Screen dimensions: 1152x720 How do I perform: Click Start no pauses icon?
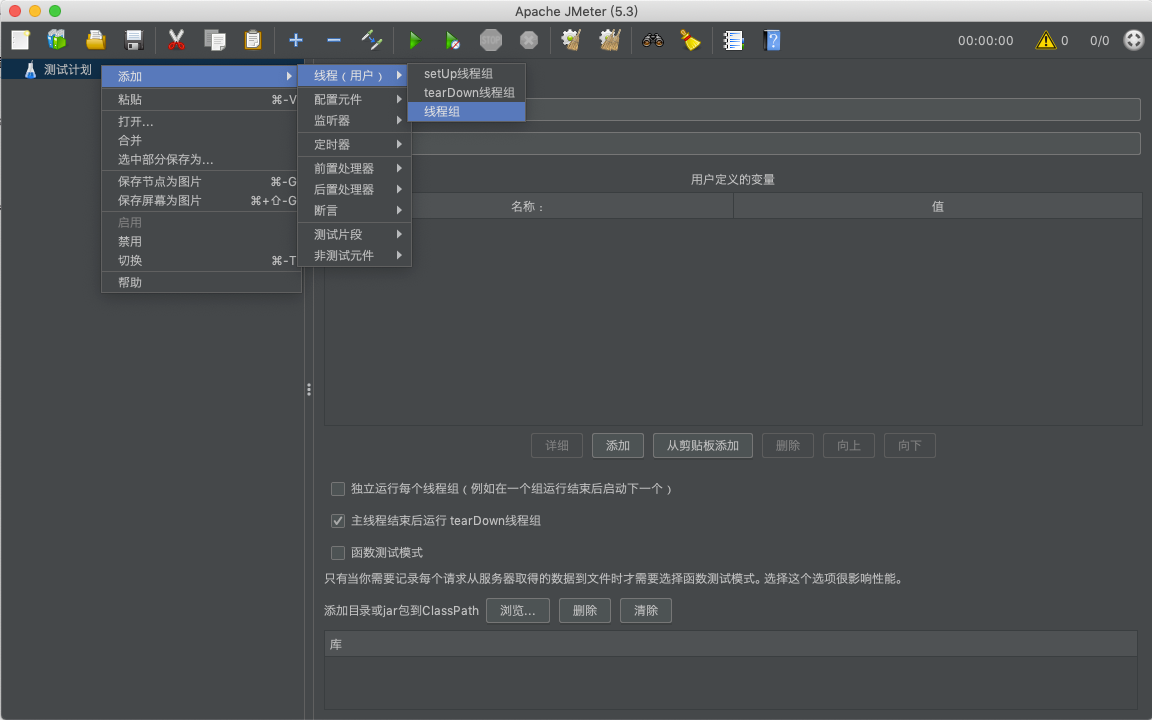point(453,40)
